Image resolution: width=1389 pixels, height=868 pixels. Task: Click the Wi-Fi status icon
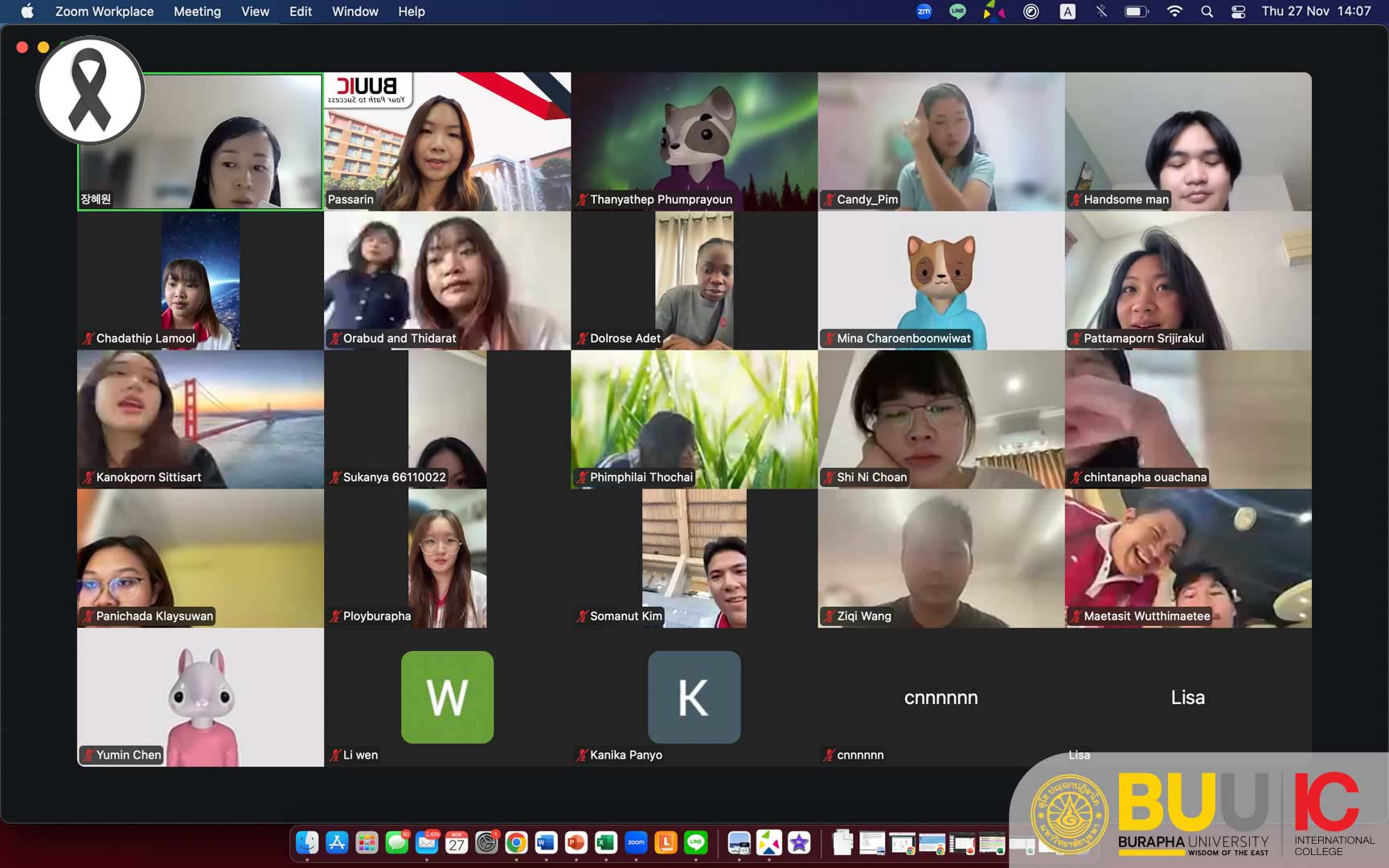tap(1174, 11)
